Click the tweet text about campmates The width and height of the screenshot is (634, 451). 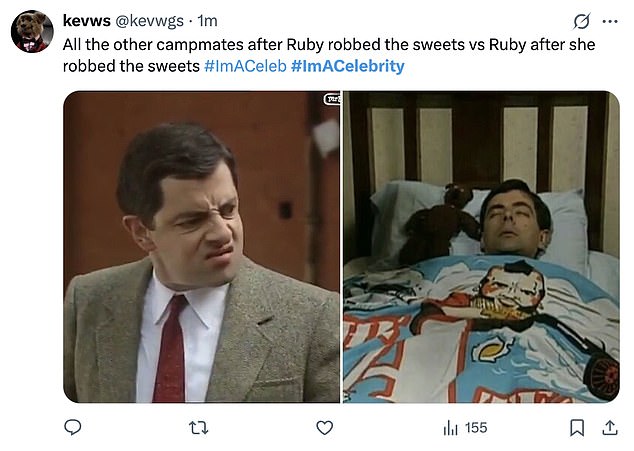pos(300,44)
